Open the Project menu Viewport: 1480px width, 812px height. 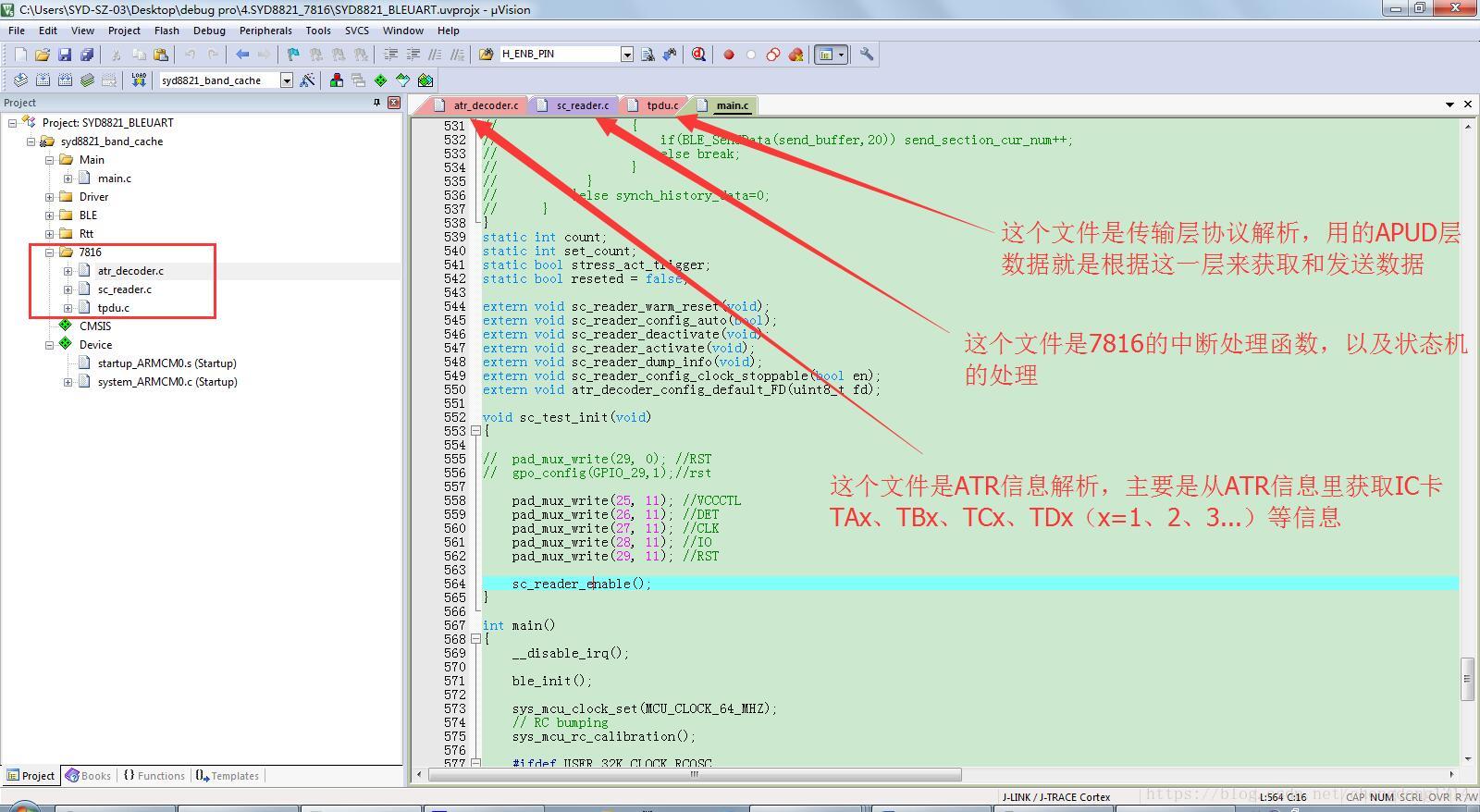click(124, 31)
